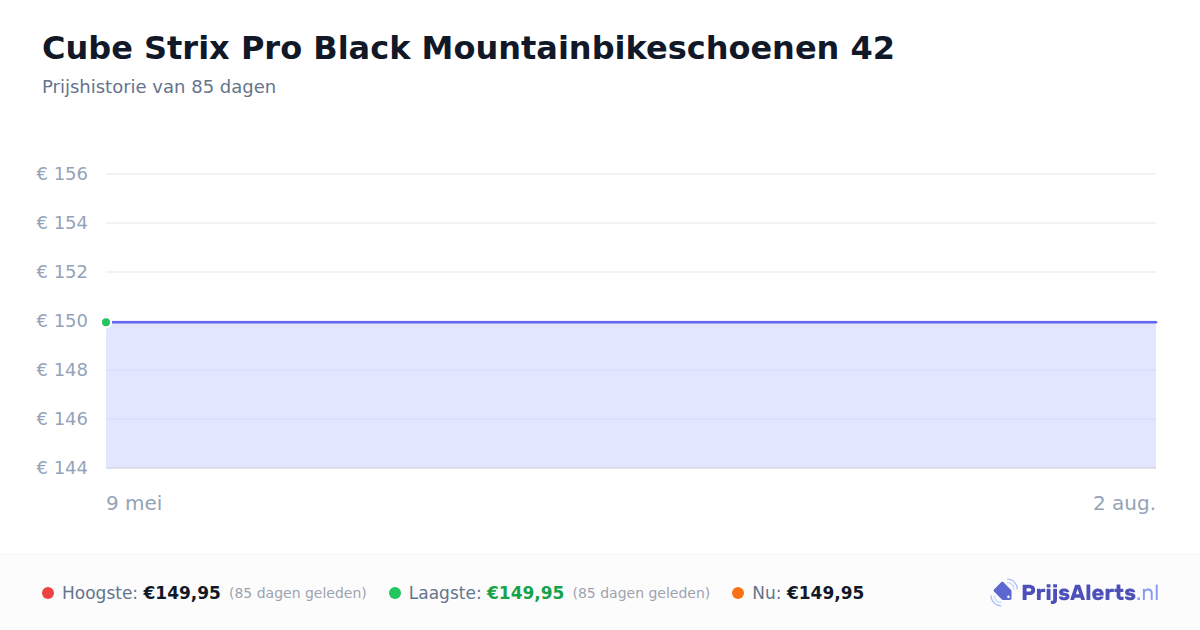Click the green lowest price €149,95
1200x630 pixels.
coord(525,593)
